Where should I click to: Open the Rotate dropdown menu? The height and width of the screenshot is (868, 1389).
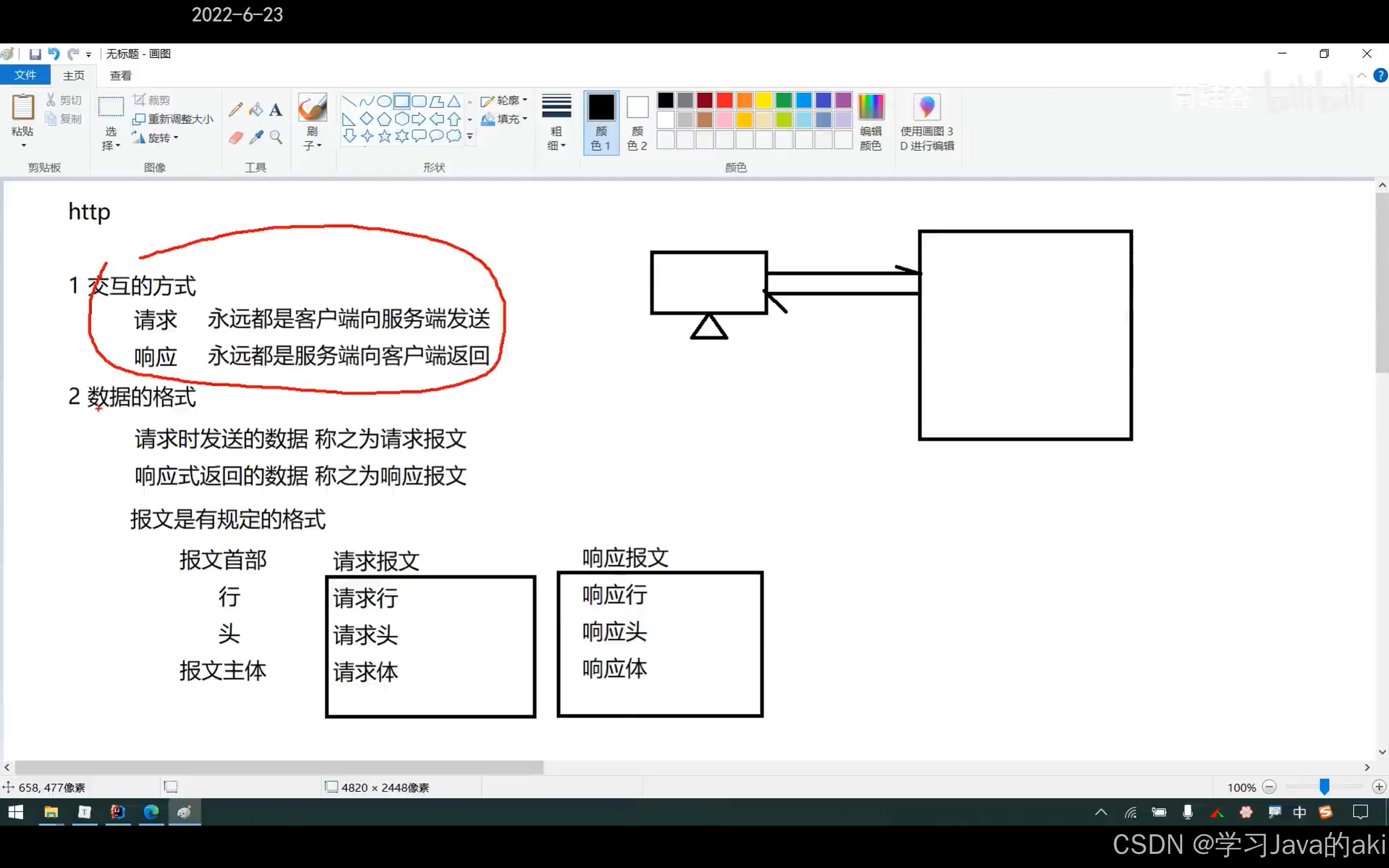156,138
